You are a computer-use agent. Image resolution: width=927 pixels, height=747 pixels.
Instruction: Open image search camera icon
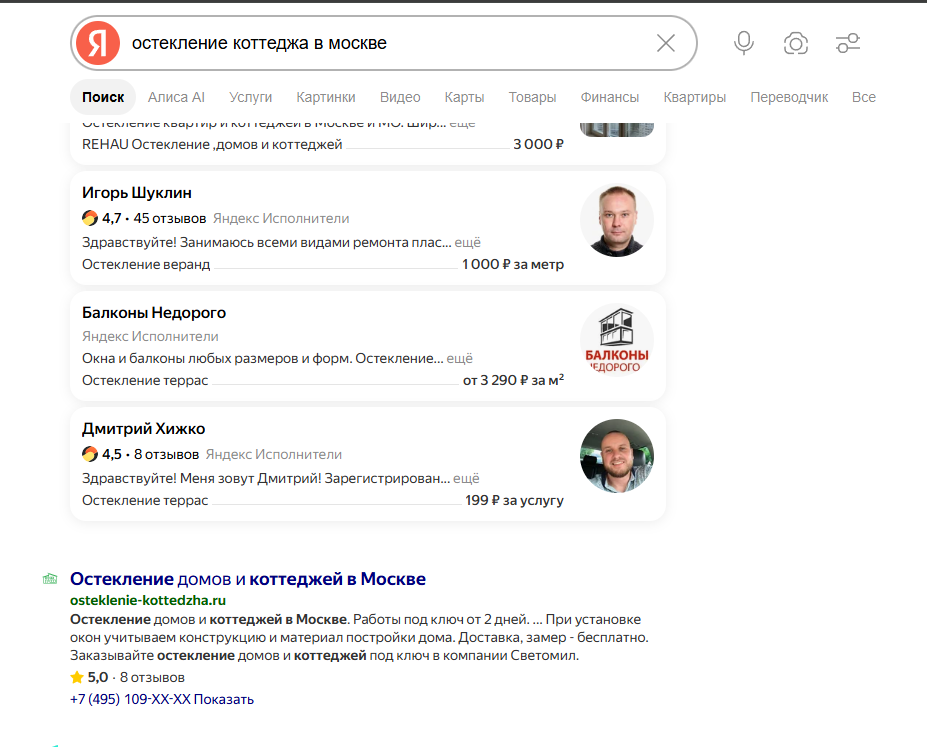tap(796, 43)
